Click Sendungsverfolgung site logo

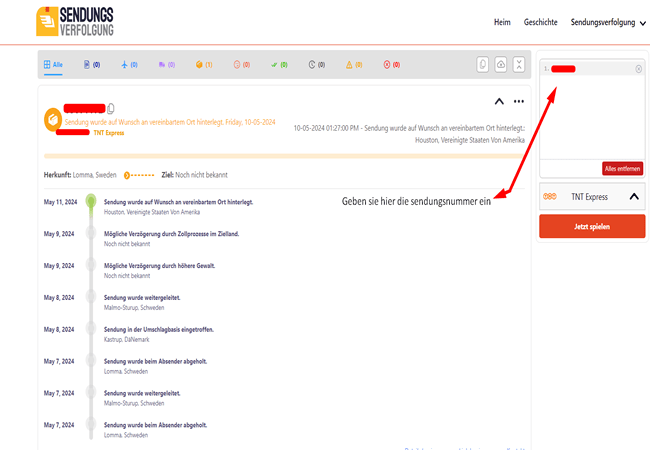pos(75,22)
